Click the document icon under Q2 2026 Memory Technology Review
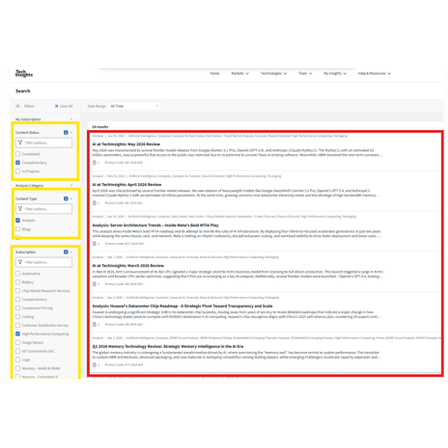Screen dimensions: 448x448 94,365
